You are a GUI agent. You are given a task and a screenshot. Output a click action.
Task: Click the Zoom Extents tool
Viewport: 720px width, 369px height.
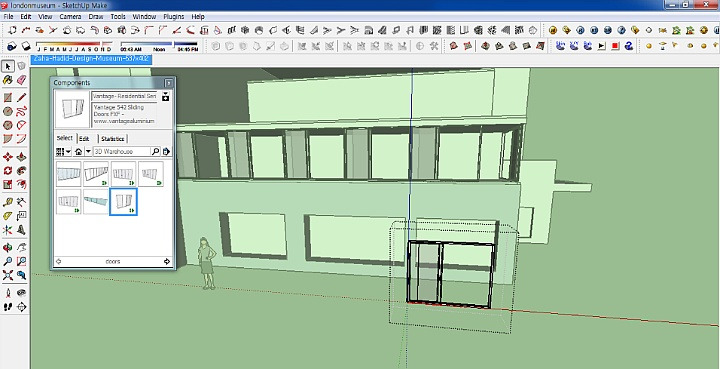pyautogui.click(x=8, y=275)
